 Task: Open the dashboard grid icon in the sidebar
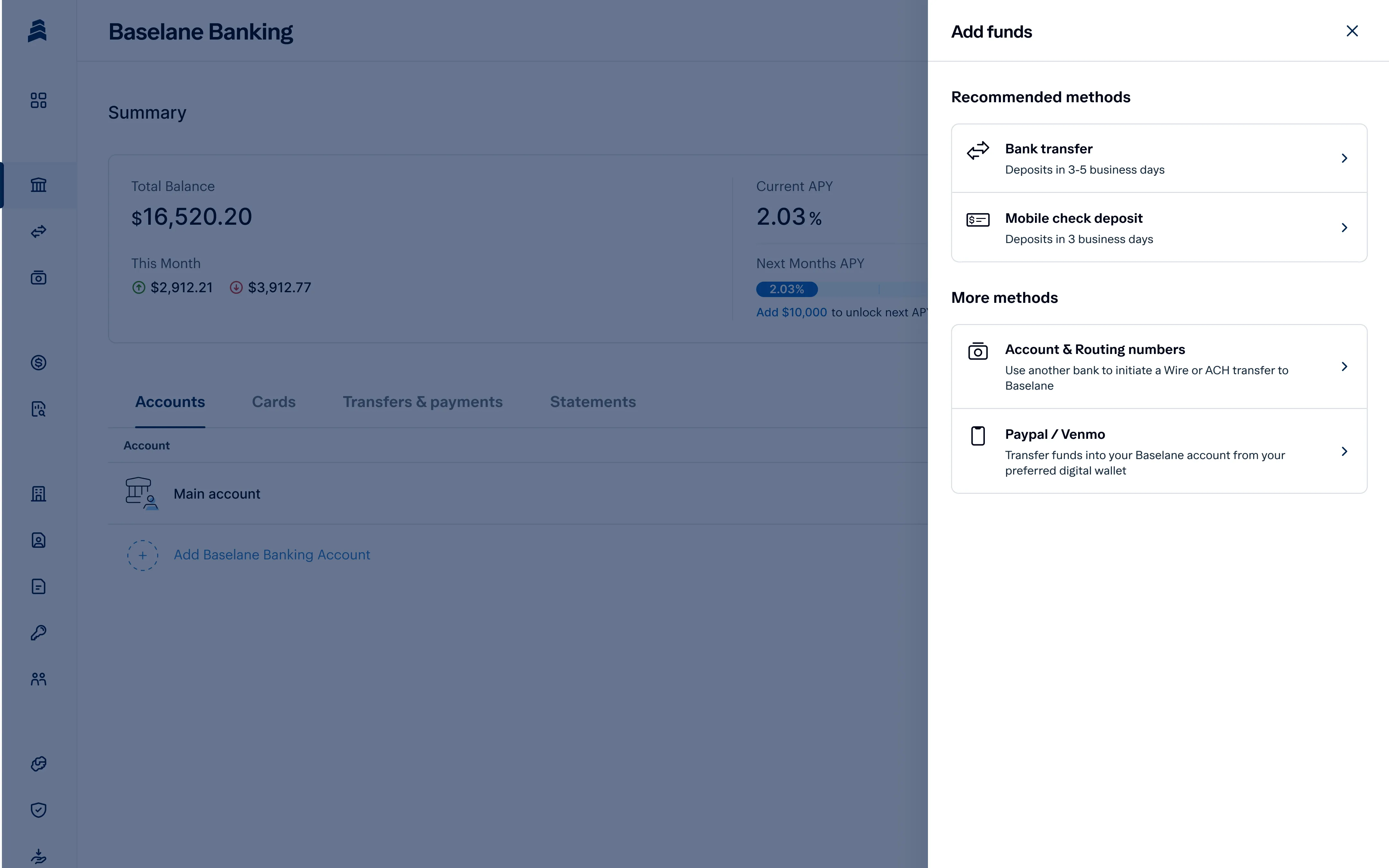39,100
